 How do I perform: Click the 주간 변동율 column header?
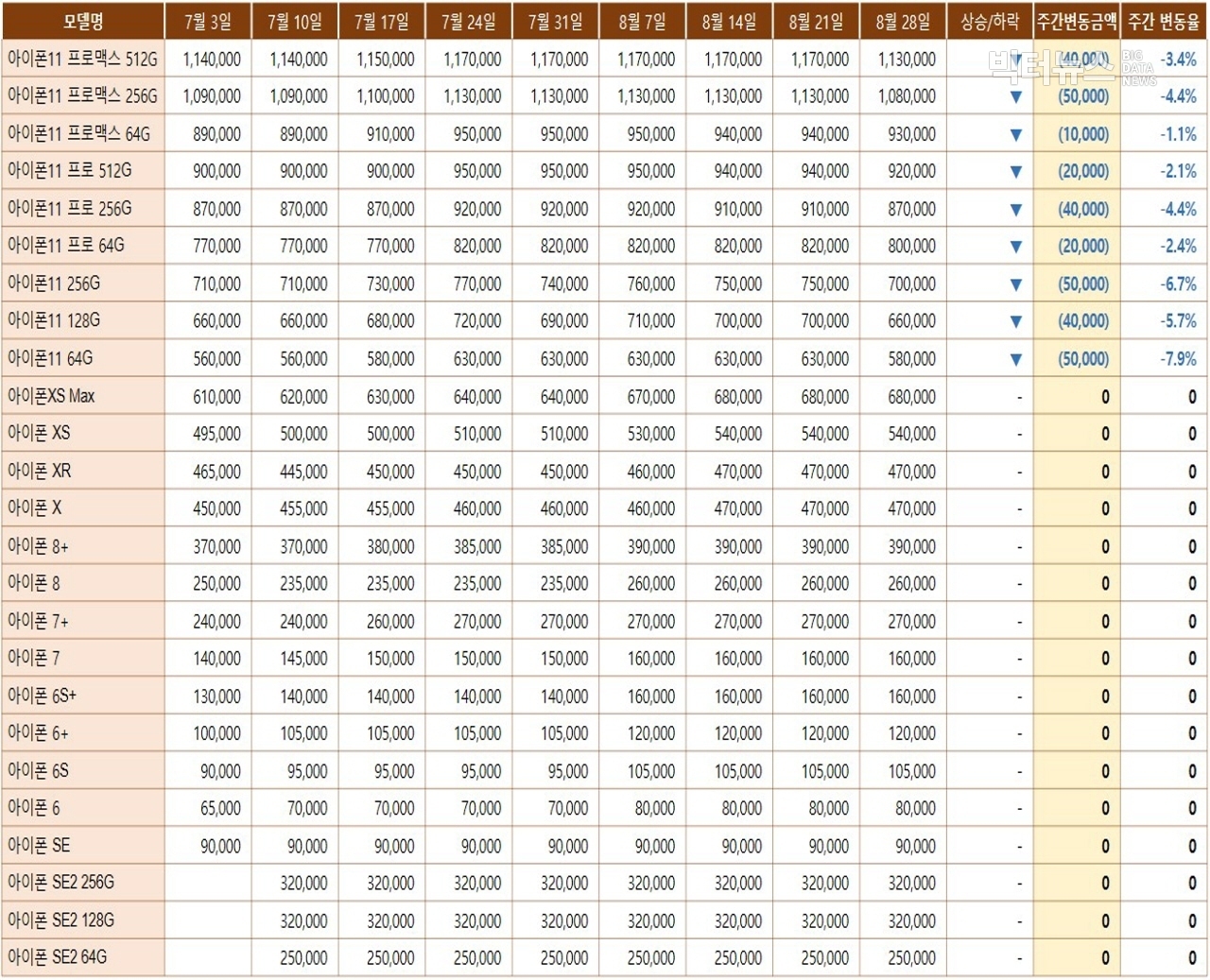click(1164, 21)
